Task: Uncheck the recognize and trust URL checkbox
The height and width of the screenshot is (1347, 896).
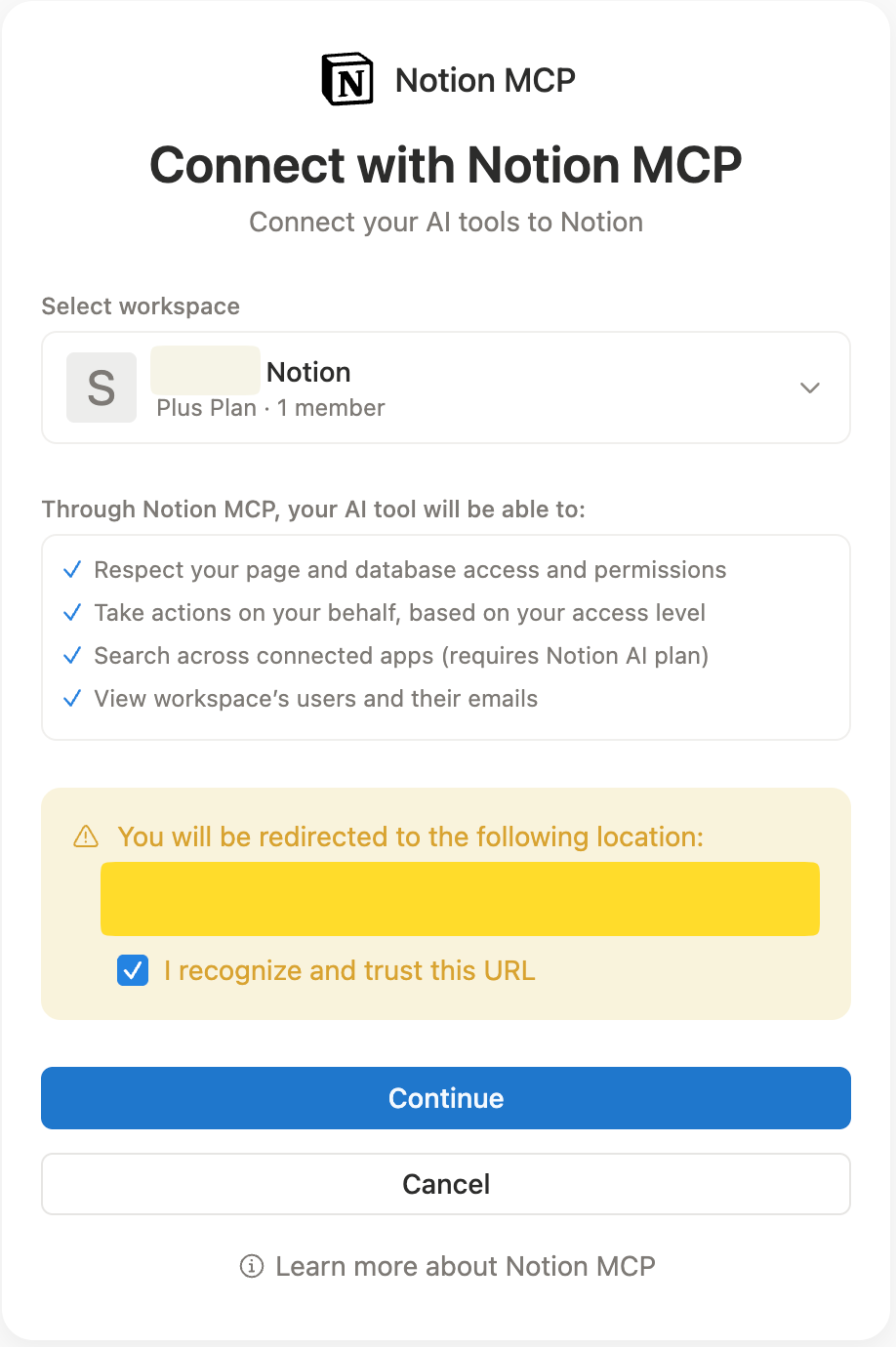Action: click(133, 971)
